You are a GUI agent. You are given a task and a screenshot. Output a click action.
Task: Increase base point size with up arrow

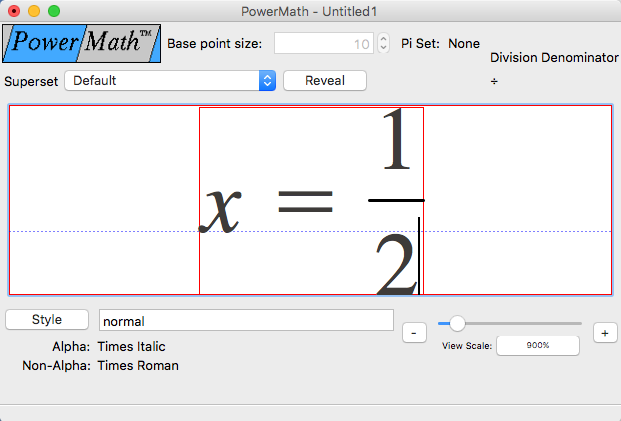(x=383, y=38)
